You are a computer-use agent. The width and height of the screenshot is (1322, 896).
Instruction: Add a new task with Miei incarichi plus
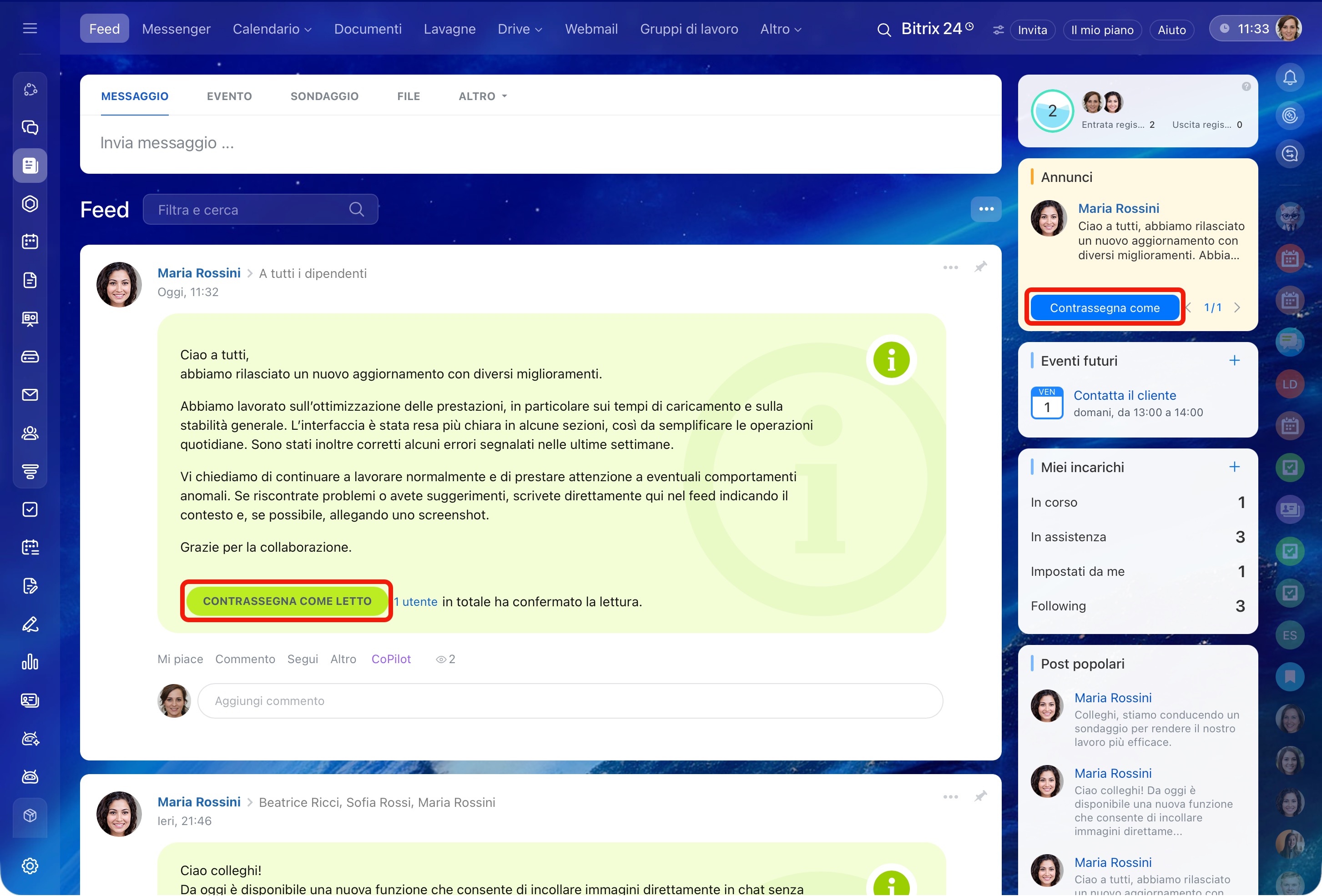point(1234,467)
